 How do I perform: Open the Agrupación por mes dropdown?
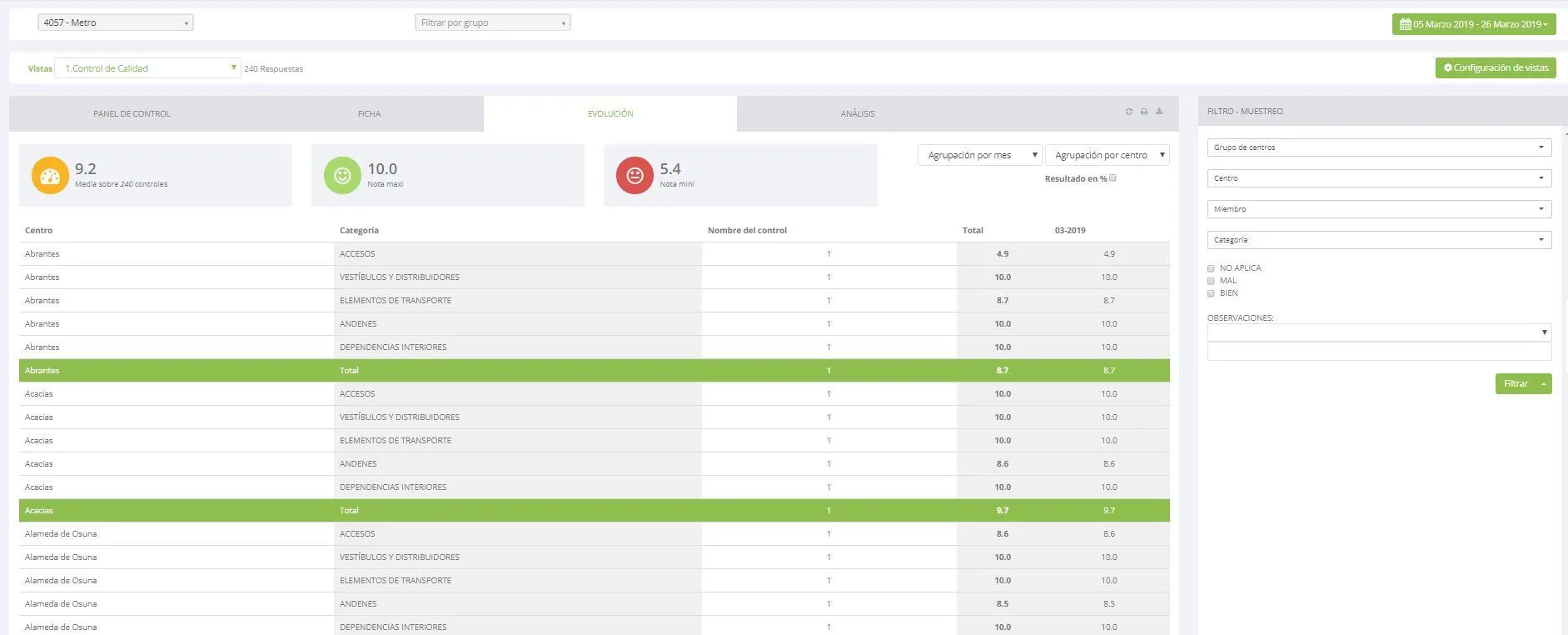(980, 155)
